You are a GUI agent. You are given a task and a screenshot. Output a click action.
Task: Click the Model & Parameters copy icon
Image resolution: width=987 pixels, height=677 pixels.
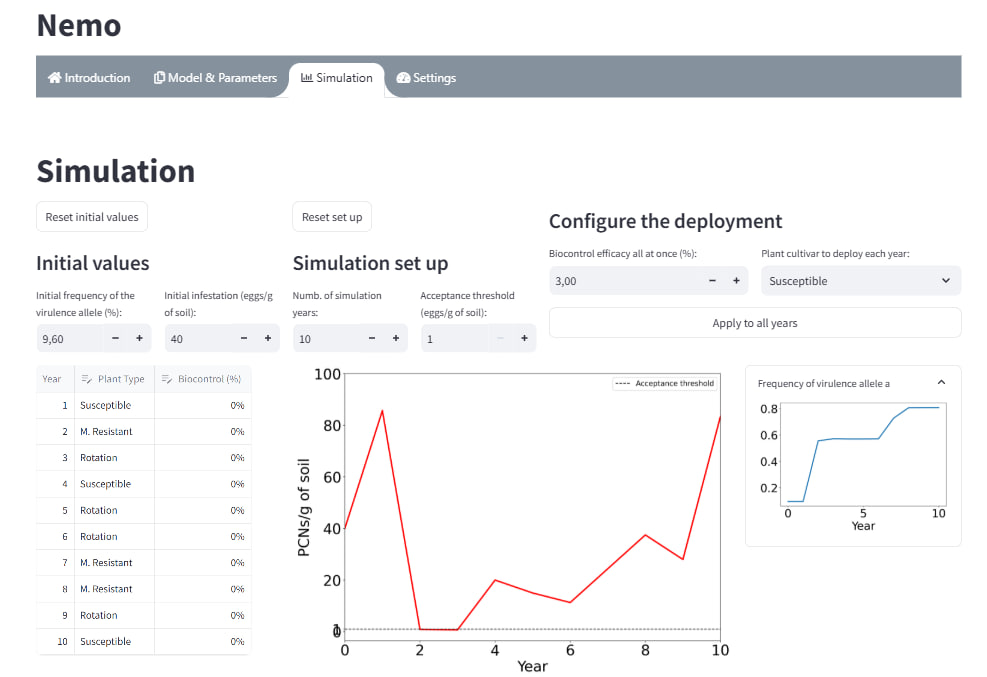point(159,78)
